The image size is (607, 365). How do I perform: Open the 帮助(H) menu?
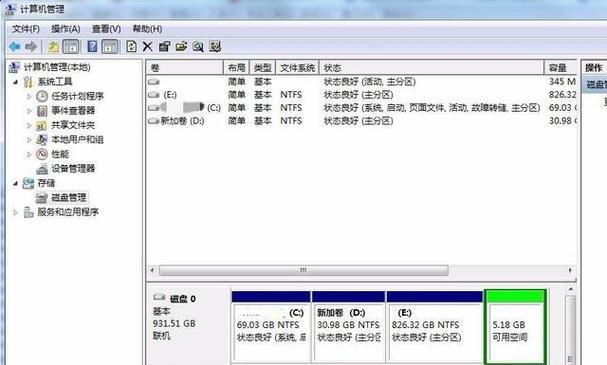tap(147, 29)
